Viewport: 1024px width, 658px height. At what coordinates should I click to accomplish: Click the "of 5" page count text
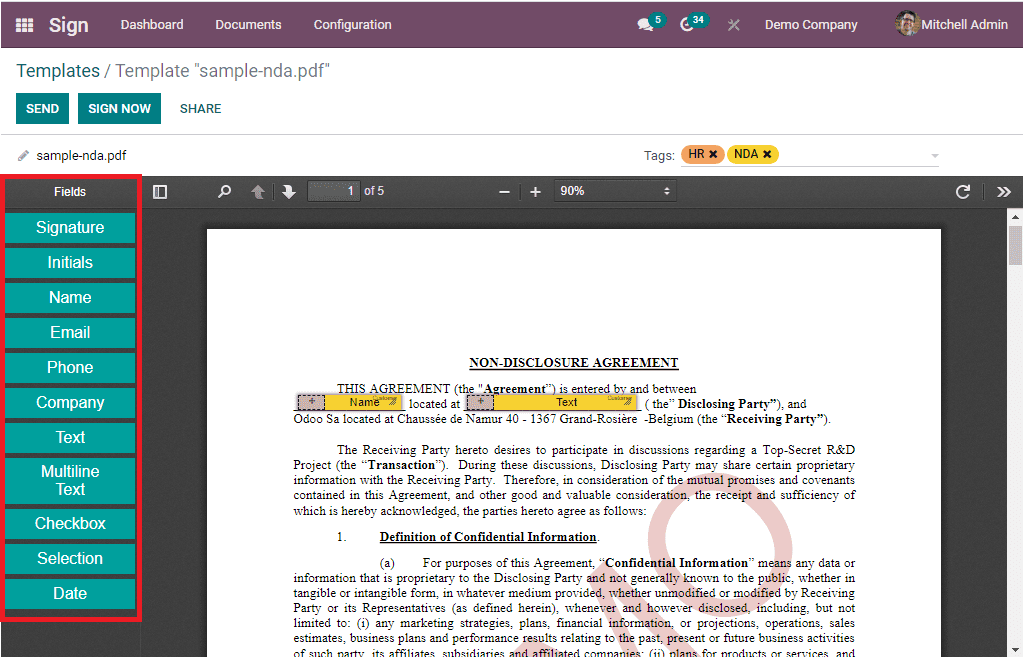(374, 191)
